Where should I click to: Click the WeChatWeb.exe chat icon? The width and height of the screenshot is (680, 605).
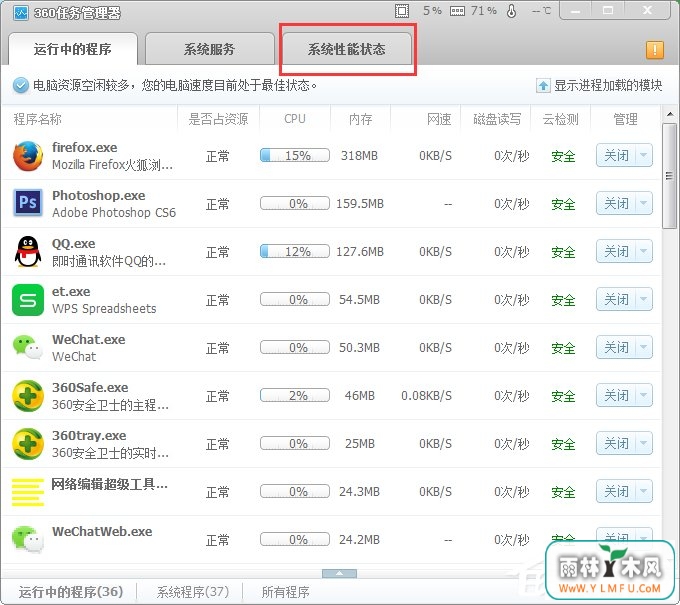(28, 539)
